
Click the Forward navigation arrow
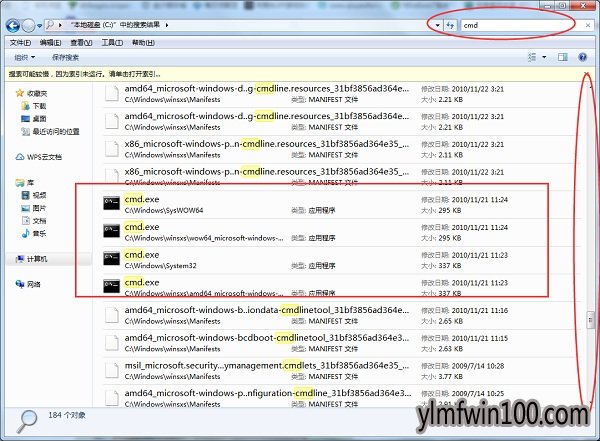[28, 26]
